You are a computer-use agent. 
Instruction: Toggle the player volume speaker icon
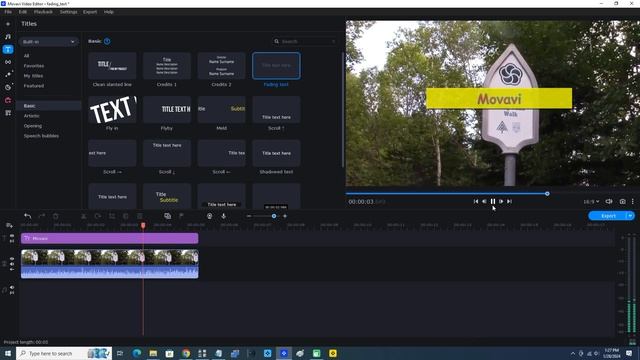click(609, 201)
